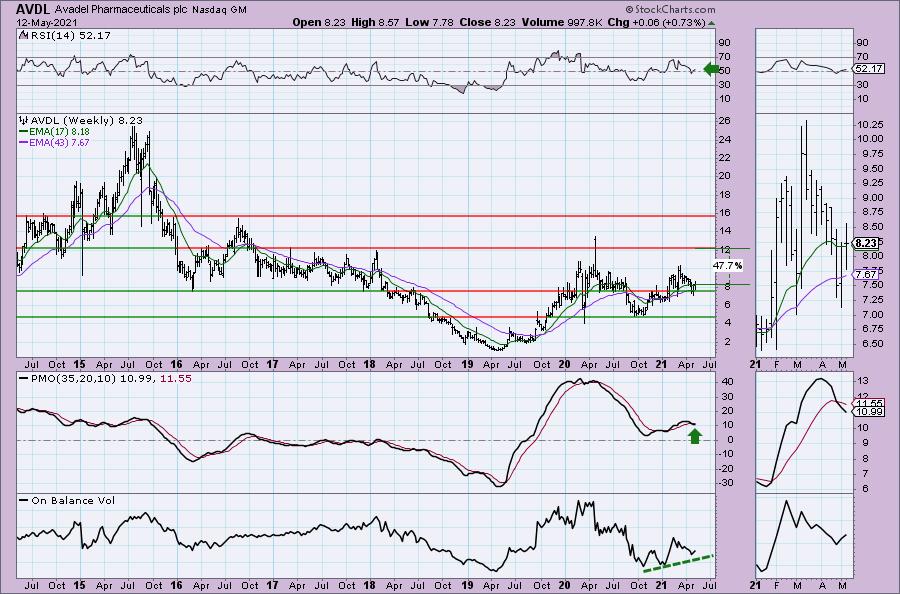This screenshot has height=594, width=900.
Task: Click the 7.00 label on the zoomed price axis
Action: pos(870,315)
